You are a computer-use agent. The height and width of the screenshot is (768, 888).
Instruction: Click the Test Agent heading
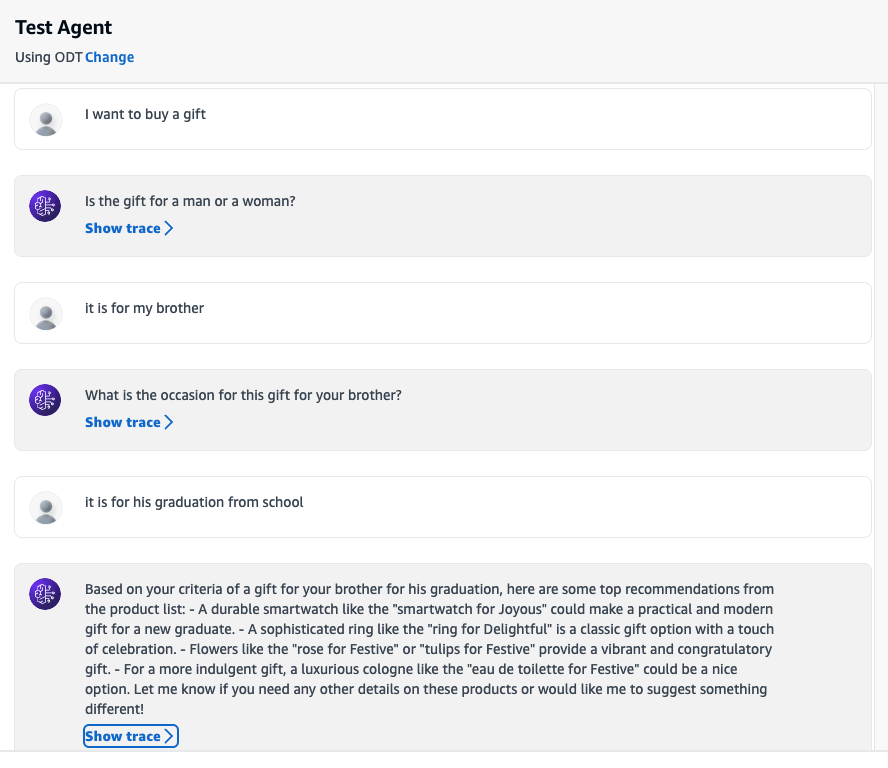(64, 28)
